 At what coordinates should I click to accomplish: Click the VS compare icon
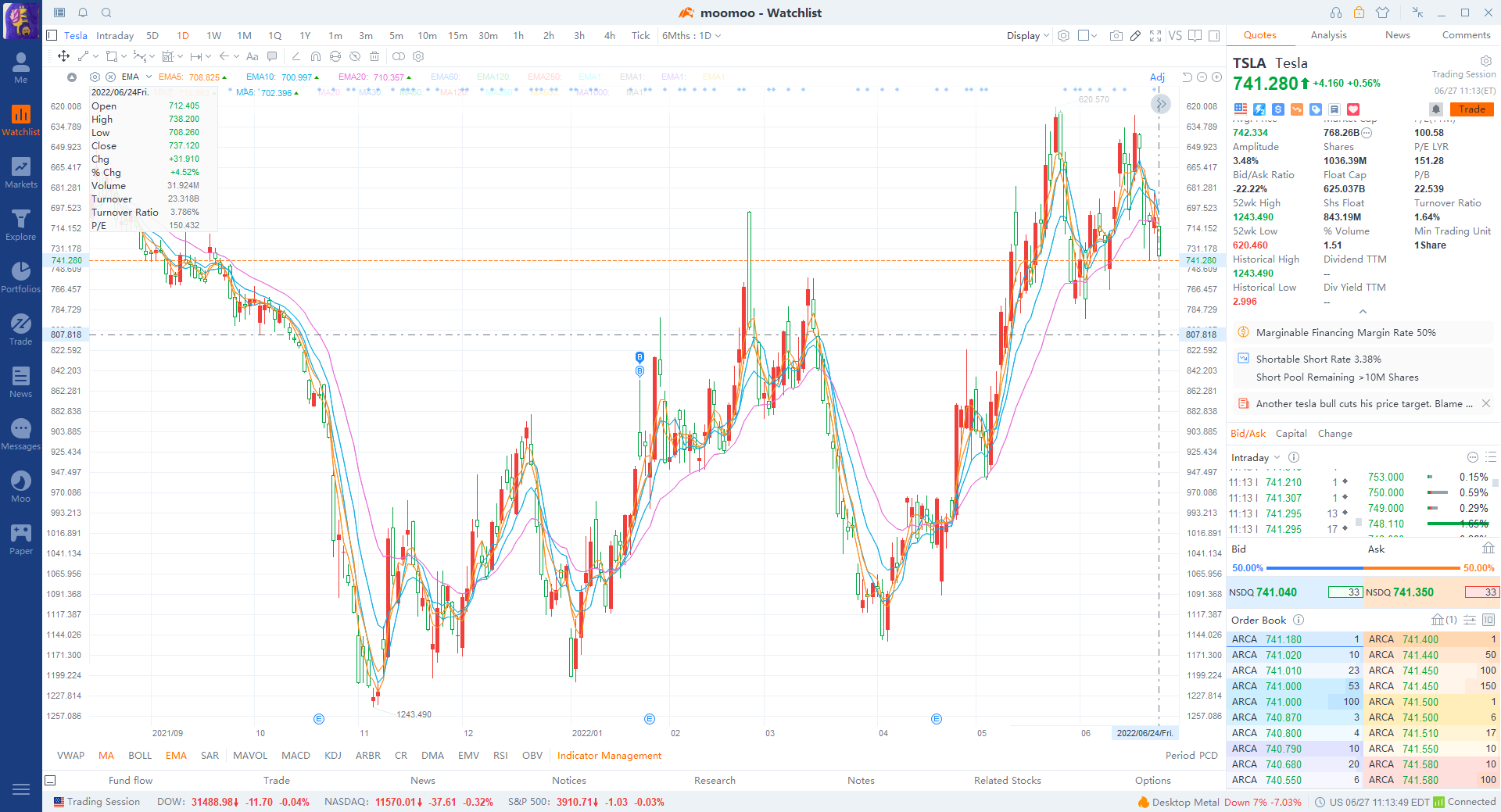pyautogui.click(x=1175, y=36)
